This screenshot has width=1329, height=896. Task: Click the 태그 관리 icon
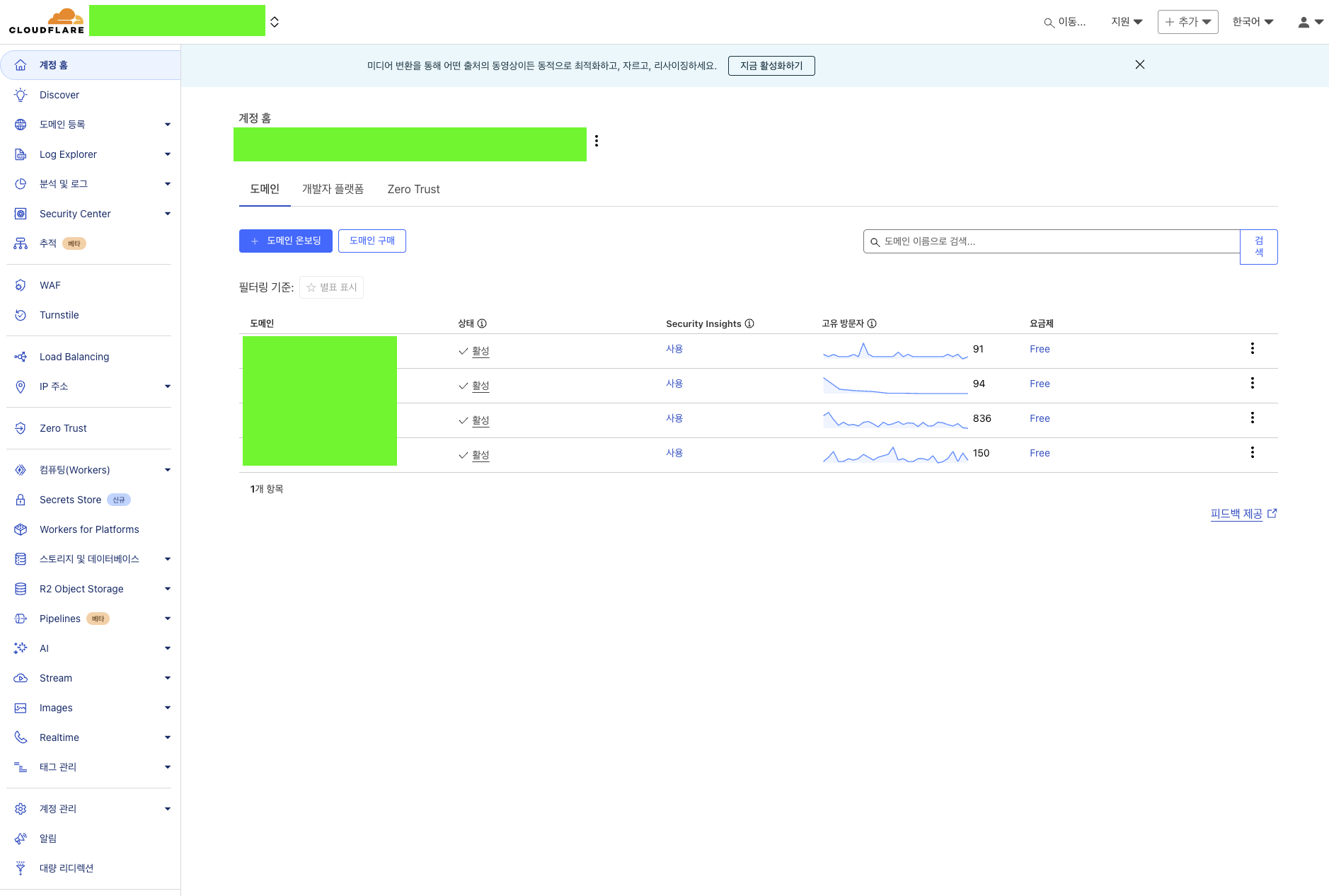click(21, 767)
